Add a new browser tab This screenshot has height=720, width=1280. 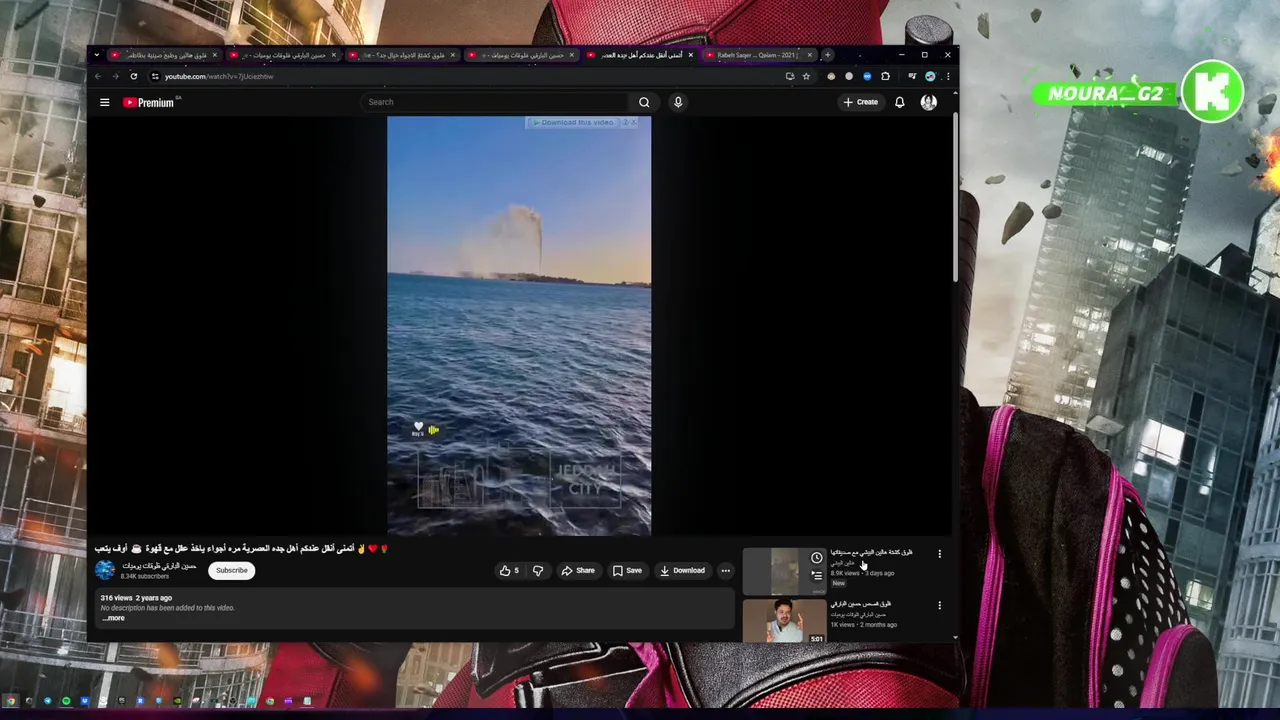[827, 55]
